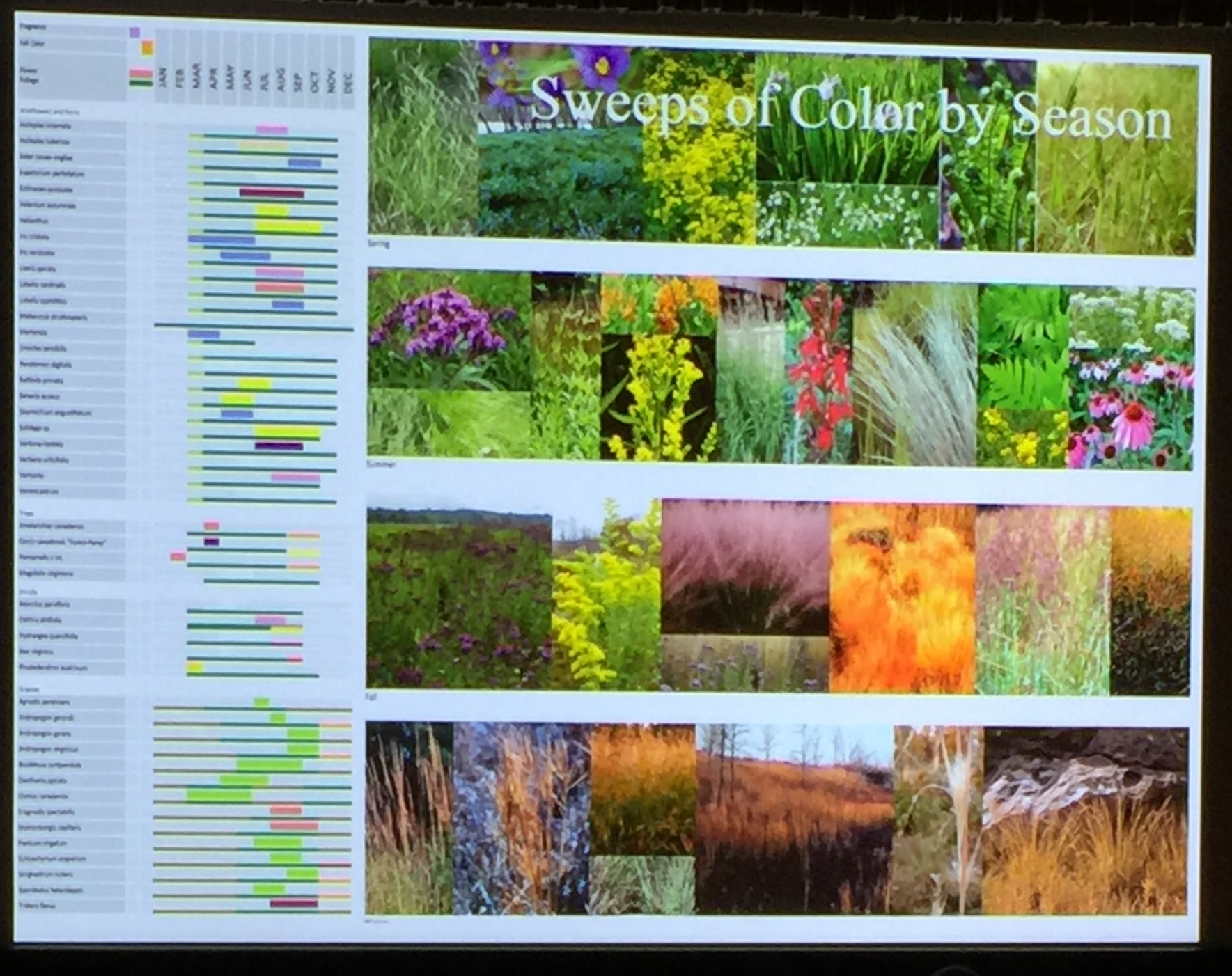This screenshot has height=976, width=1232.
Task: Select the JAN month column header
Action: 164,77
